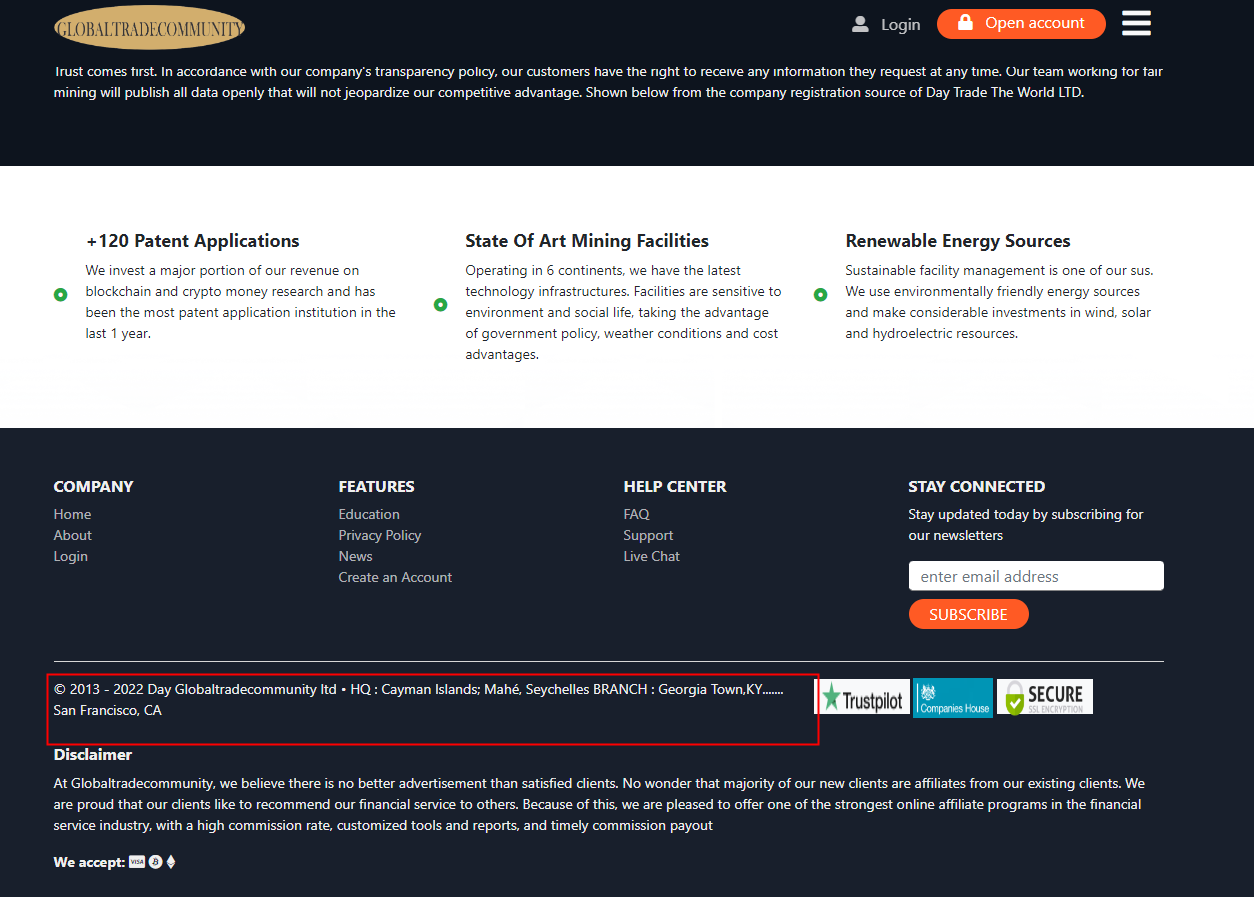Click the Ethereum payment icon
This screenshot has width=1254, height=897.
[171, 862]
